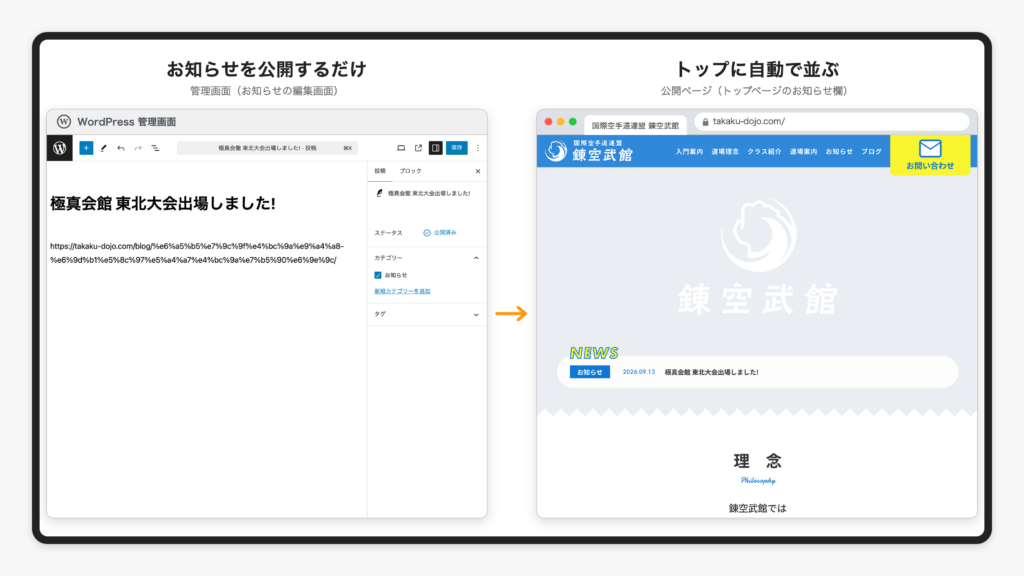
Task: Open the ブログ nav menu item
Action: pyautogui.click(x=871, y=152)
